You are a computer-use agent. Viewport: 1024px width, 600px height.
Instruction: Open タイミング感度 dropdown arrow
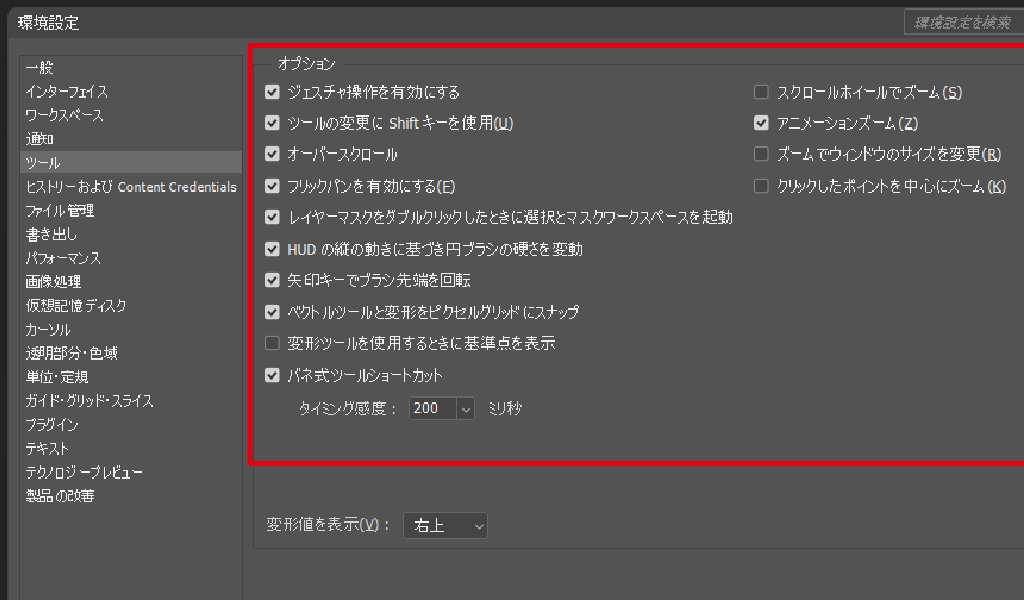465,408
